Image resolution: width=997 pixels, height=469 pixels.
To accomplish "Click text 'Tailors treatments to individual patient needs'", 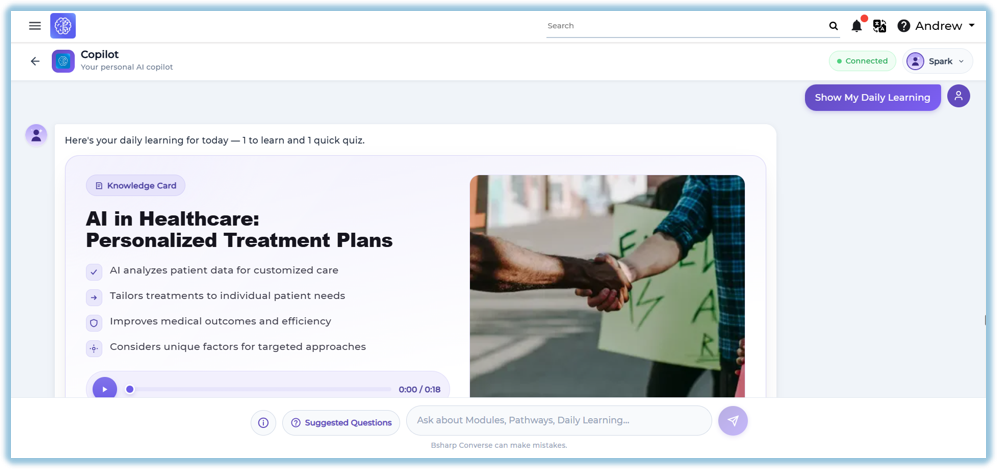I will (228, 296).
